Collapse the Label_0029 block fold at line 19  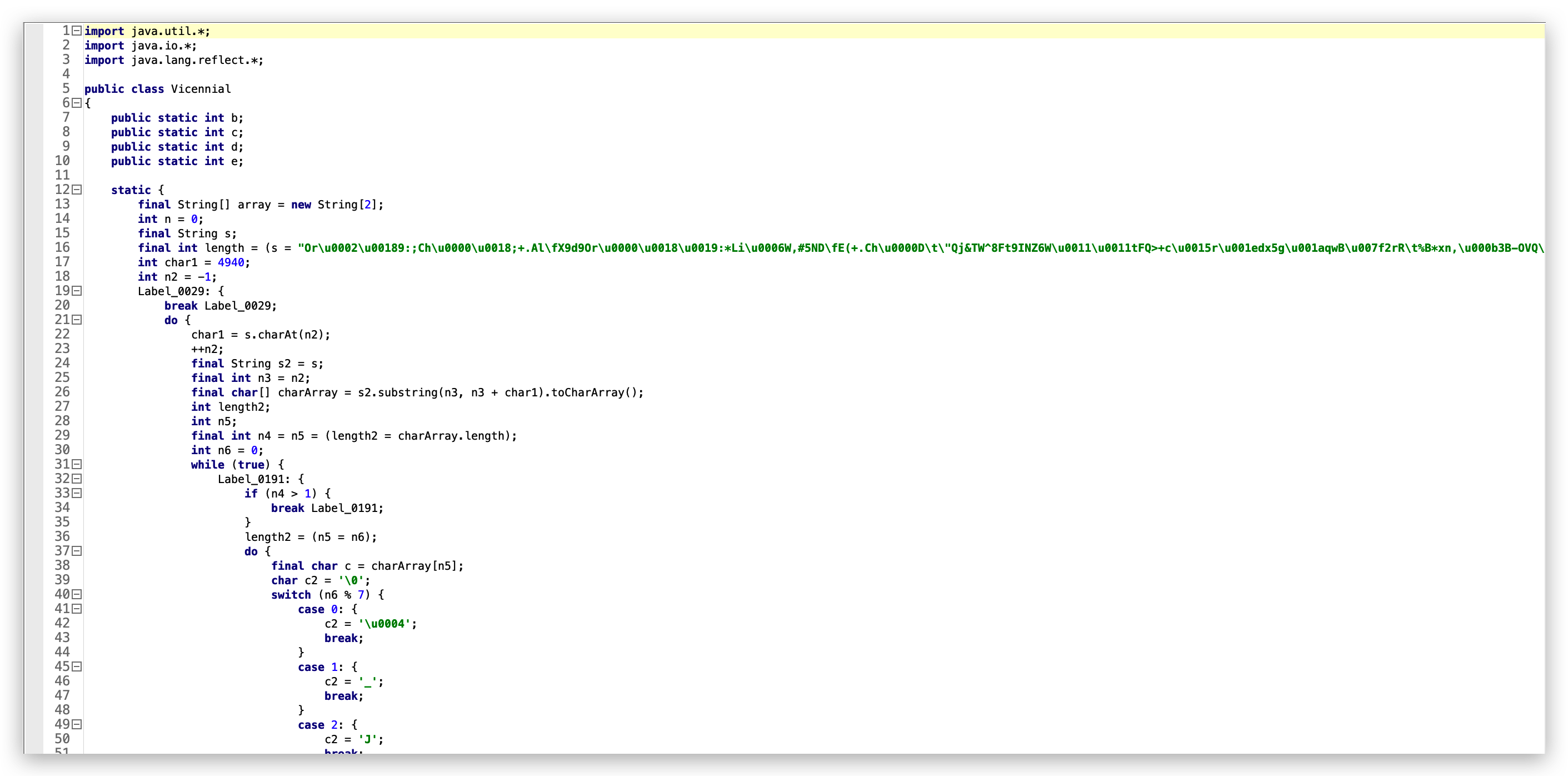coord(77,291)
